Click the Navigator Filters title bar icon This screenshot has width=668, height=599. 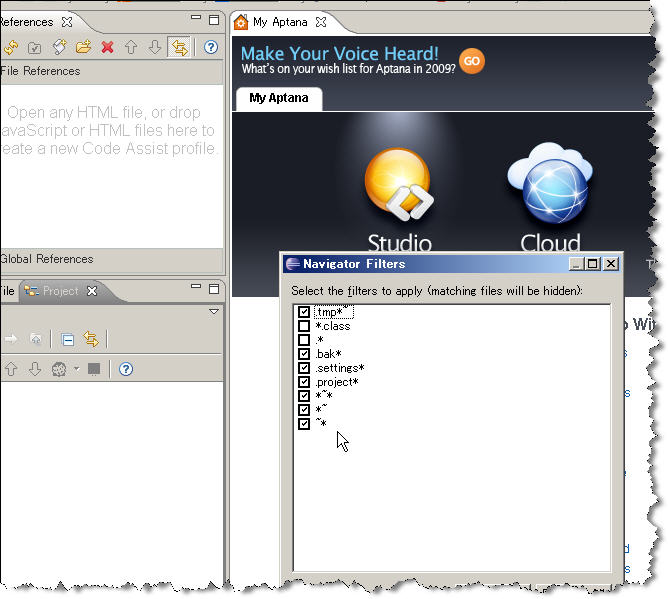pyautogui.click(x=293, y=264)
